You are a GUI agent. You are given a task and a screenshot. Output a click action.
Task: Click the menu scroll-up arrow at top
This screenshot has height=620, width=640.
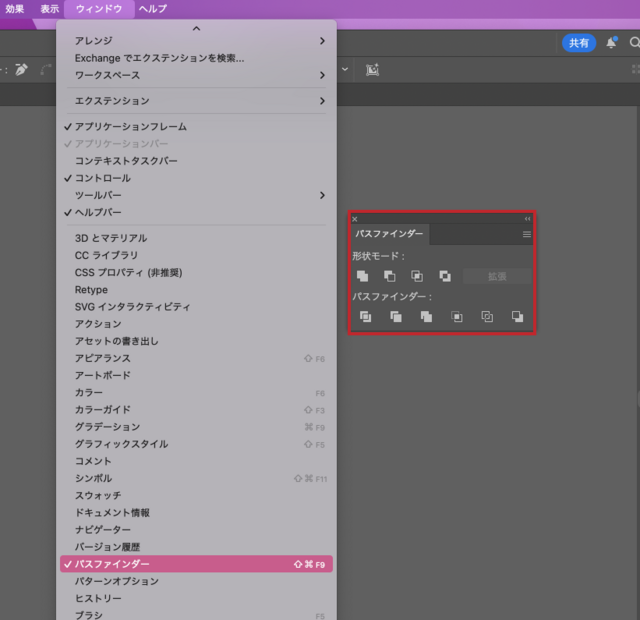tap(196, 28)
